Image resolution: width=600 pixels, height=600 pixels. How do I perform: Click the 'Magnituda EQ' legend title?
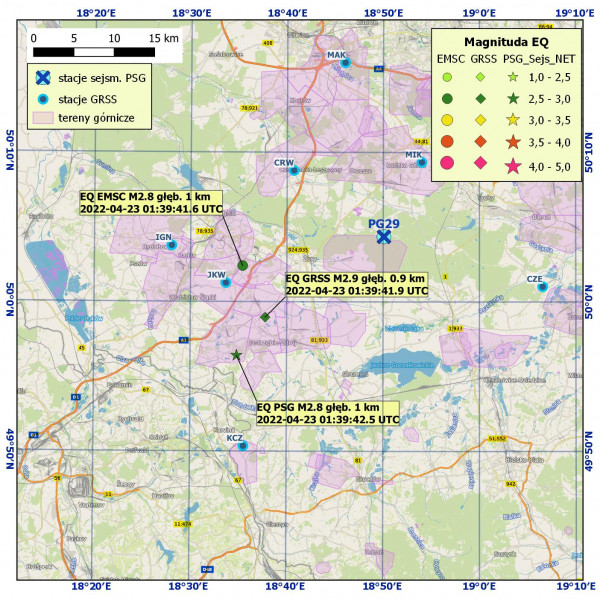[506, 42]
